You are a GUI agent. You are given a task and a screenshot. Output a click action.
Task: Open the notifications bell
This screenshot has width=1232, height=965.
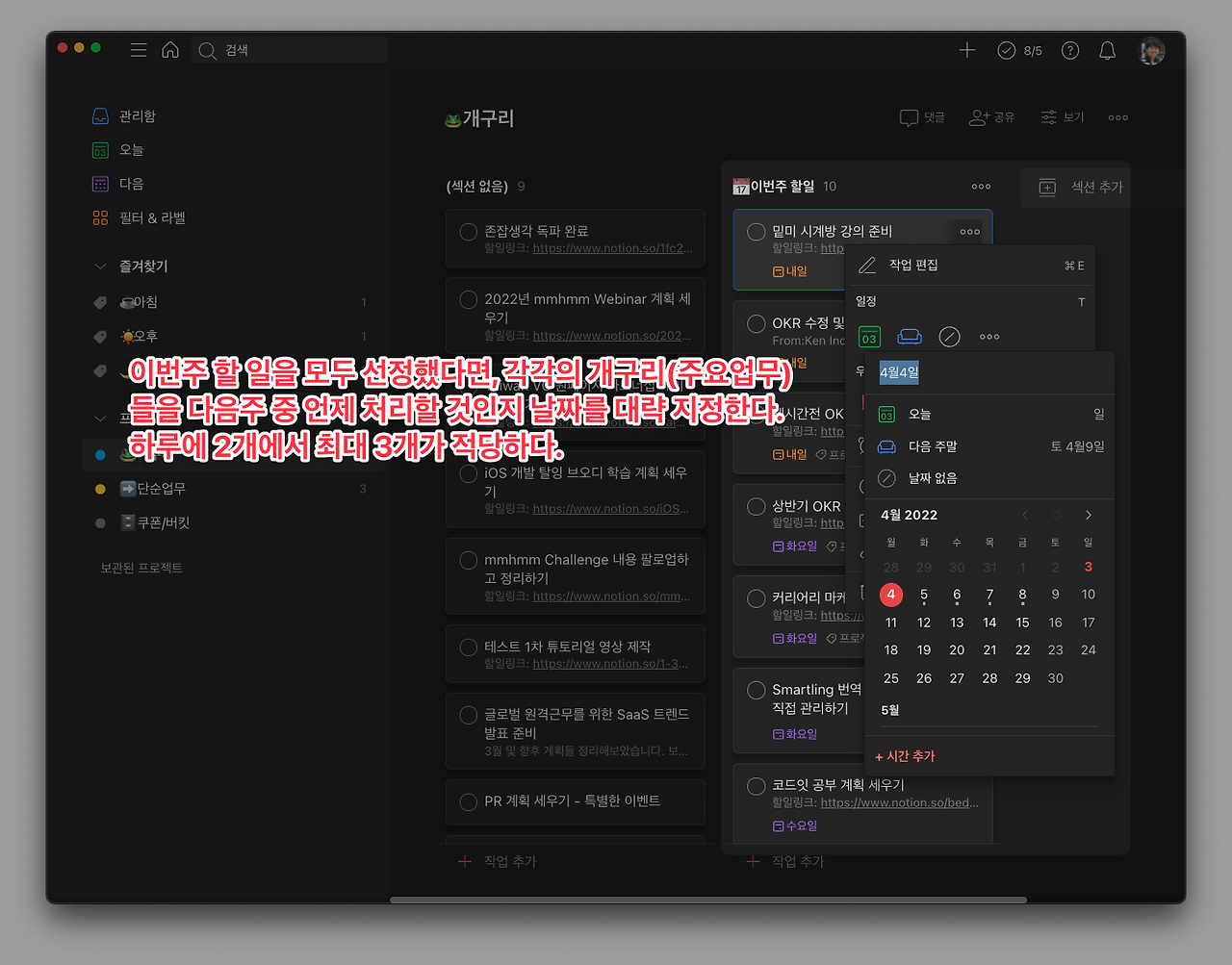(1108, 50)
